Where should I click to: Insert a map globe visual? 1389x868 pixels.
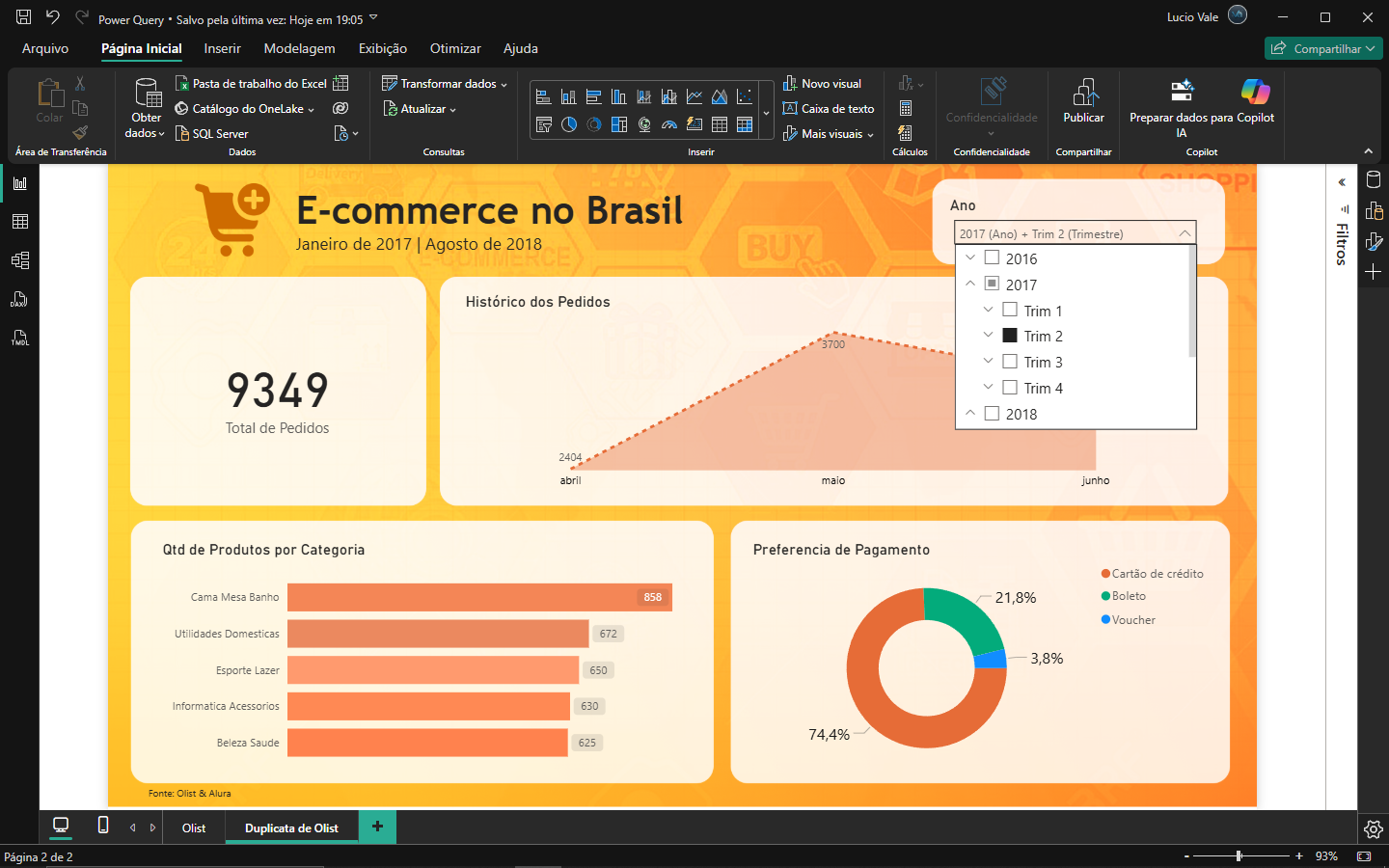pos(644,124)
